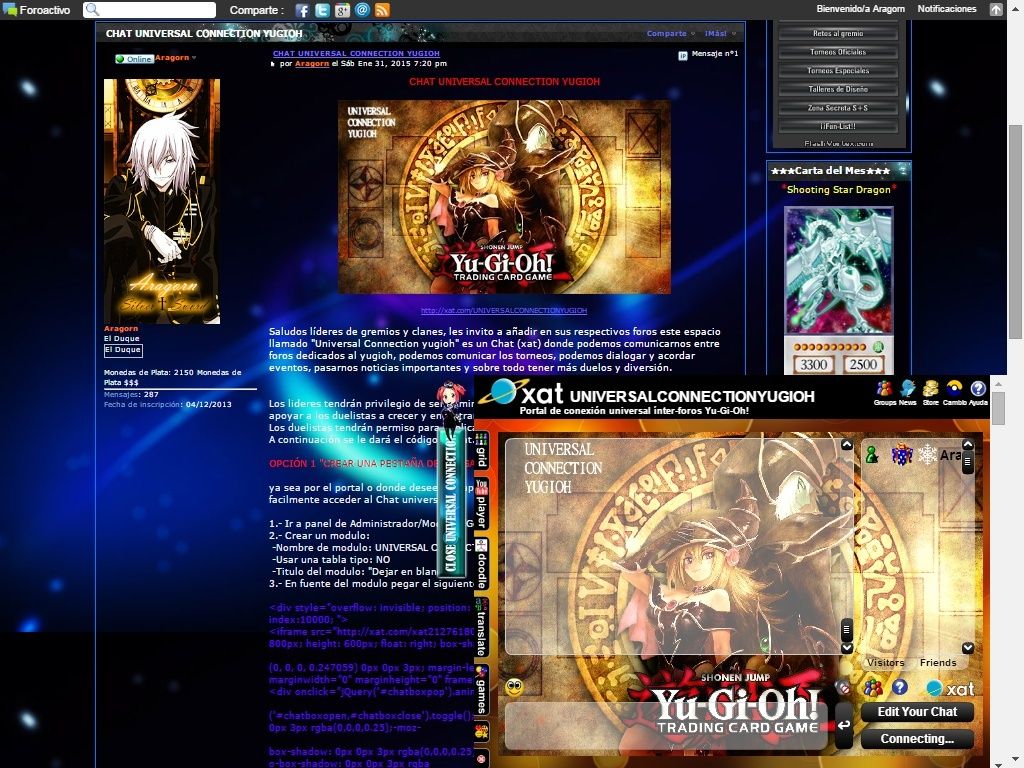Share the topic via the Google Plus icon
1024x768 pixels.
[342, 10]
